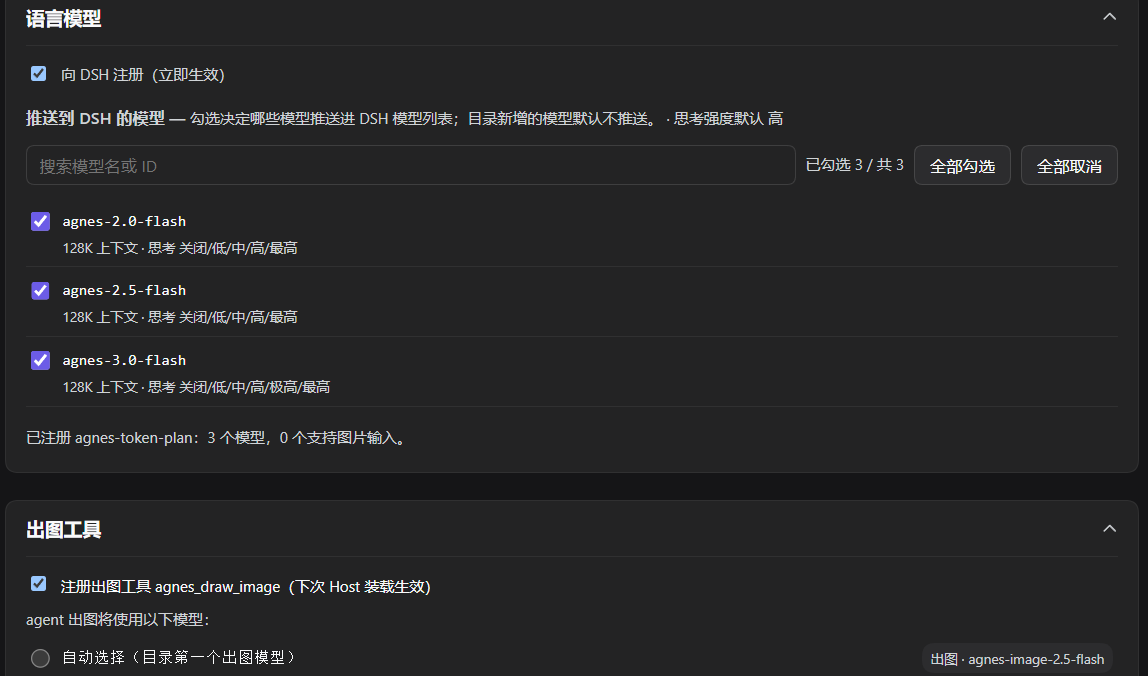Toggle 向 DSH 注册 checkbox
This screenshot has width=1148, height=676.
tap(39, 74)
